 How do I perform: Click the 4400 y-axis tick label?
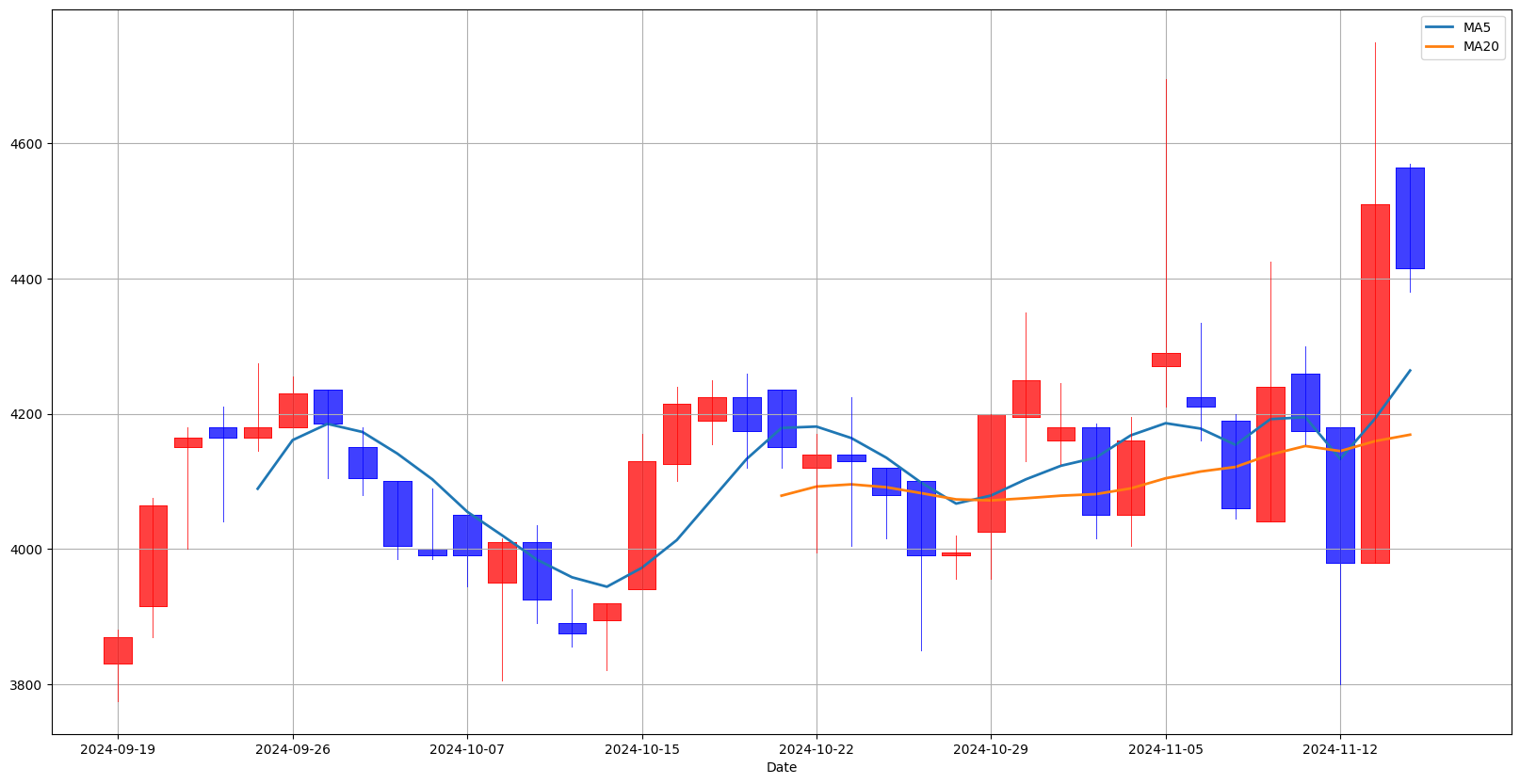[x=27, y=280]
